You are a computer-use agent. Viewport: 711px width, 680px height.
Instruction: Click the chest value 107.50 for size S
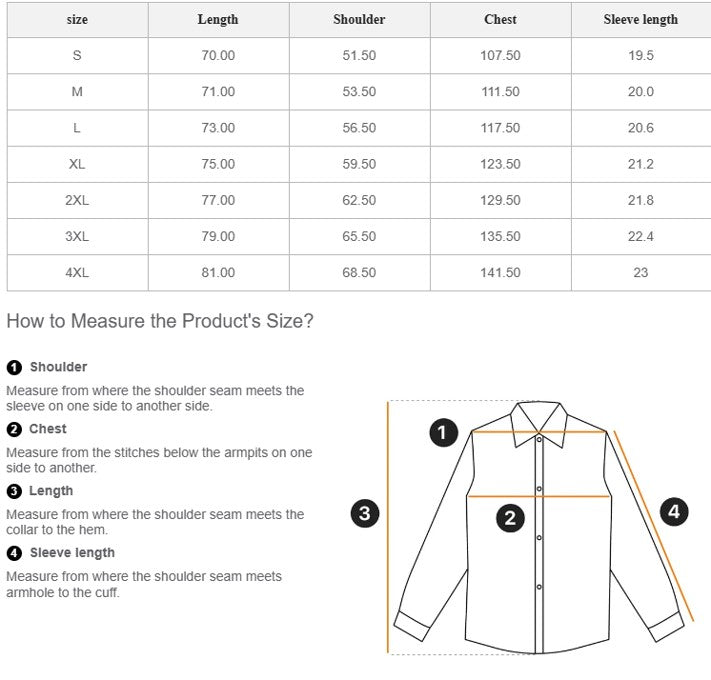point(500,56)
